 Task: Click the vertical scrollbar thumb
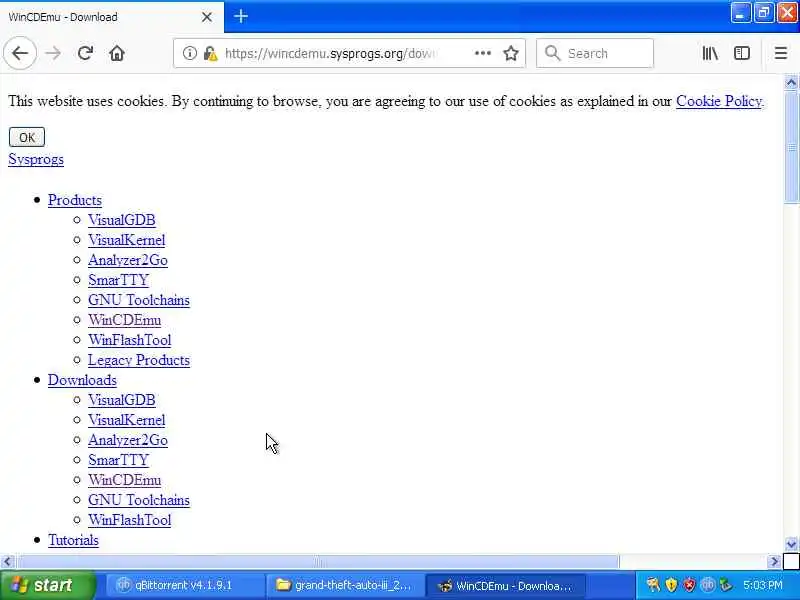[791, 147]
